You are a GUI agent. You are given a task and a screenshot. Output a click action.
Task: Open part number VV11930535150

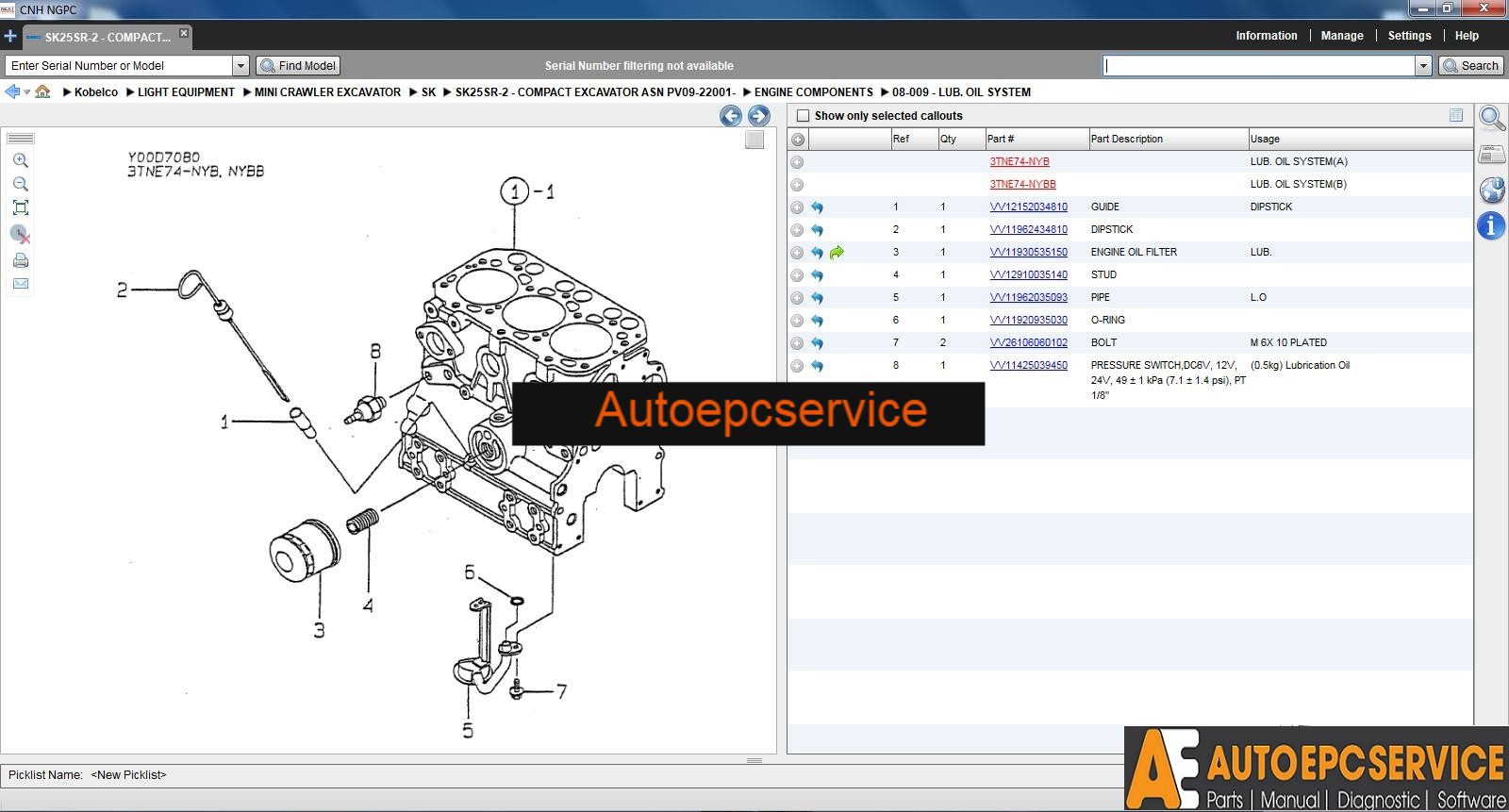(x=1029, y=252)
